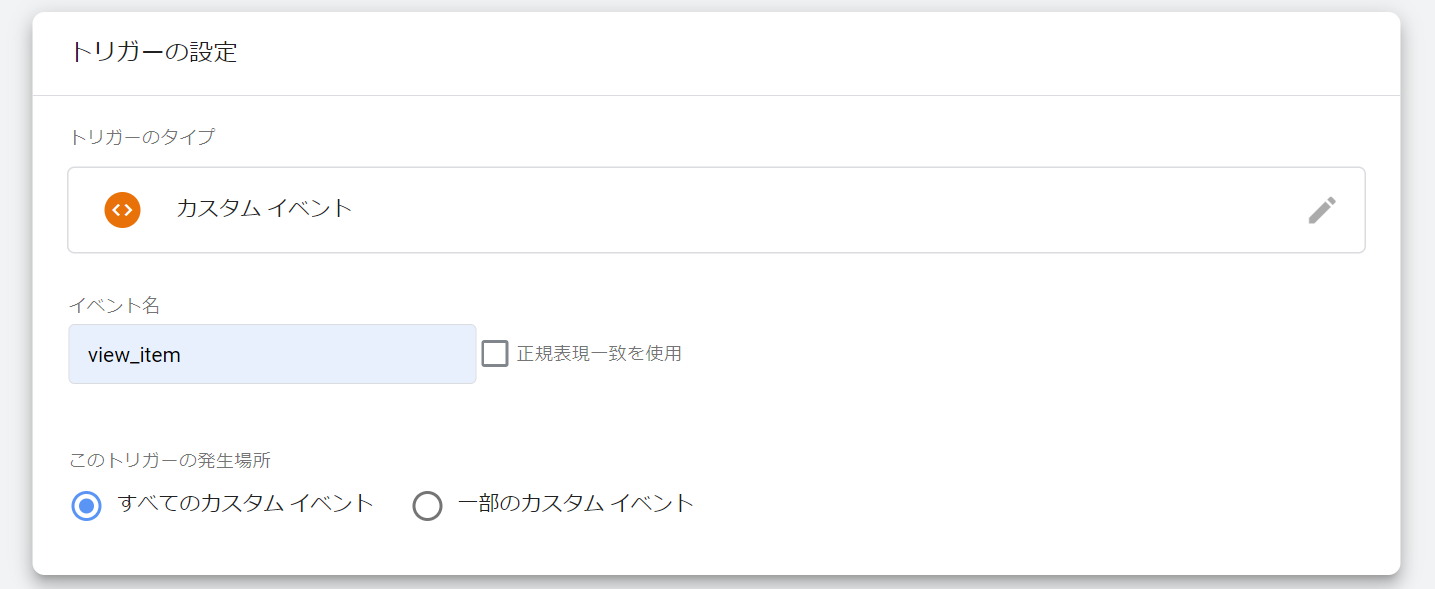
Task: Click the トリガーのタイプ section label
Action: point(141,138)
